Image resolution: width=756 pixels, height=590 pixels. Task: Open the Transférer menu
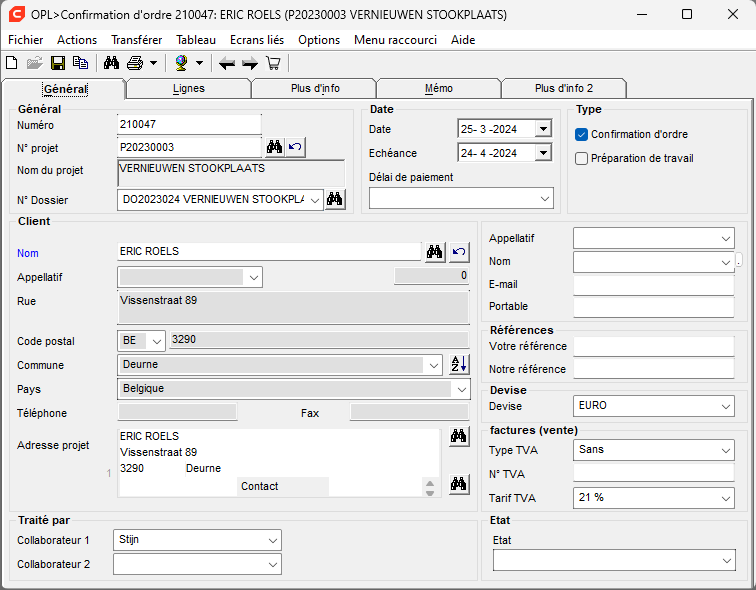[136, 40]
